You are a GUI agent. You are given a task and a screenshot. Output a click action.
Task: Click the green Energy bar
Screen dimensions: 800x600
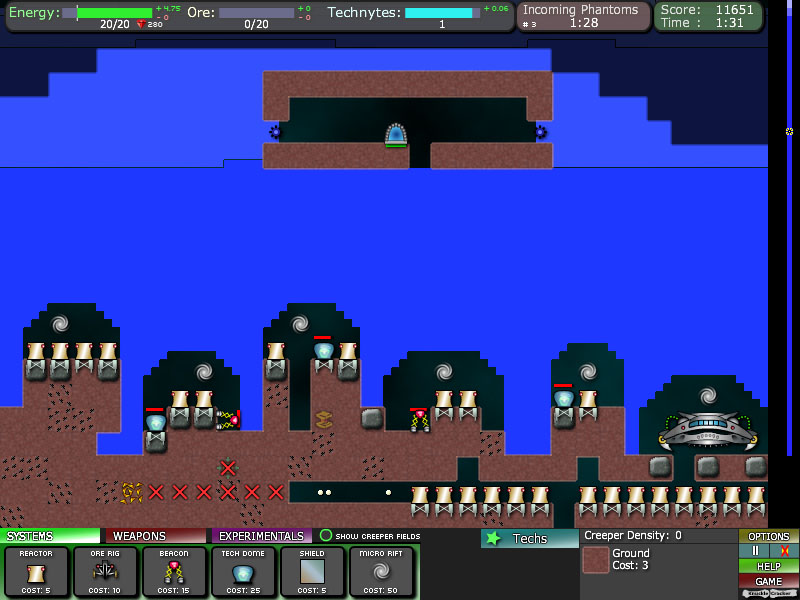(x=107, y=13)
